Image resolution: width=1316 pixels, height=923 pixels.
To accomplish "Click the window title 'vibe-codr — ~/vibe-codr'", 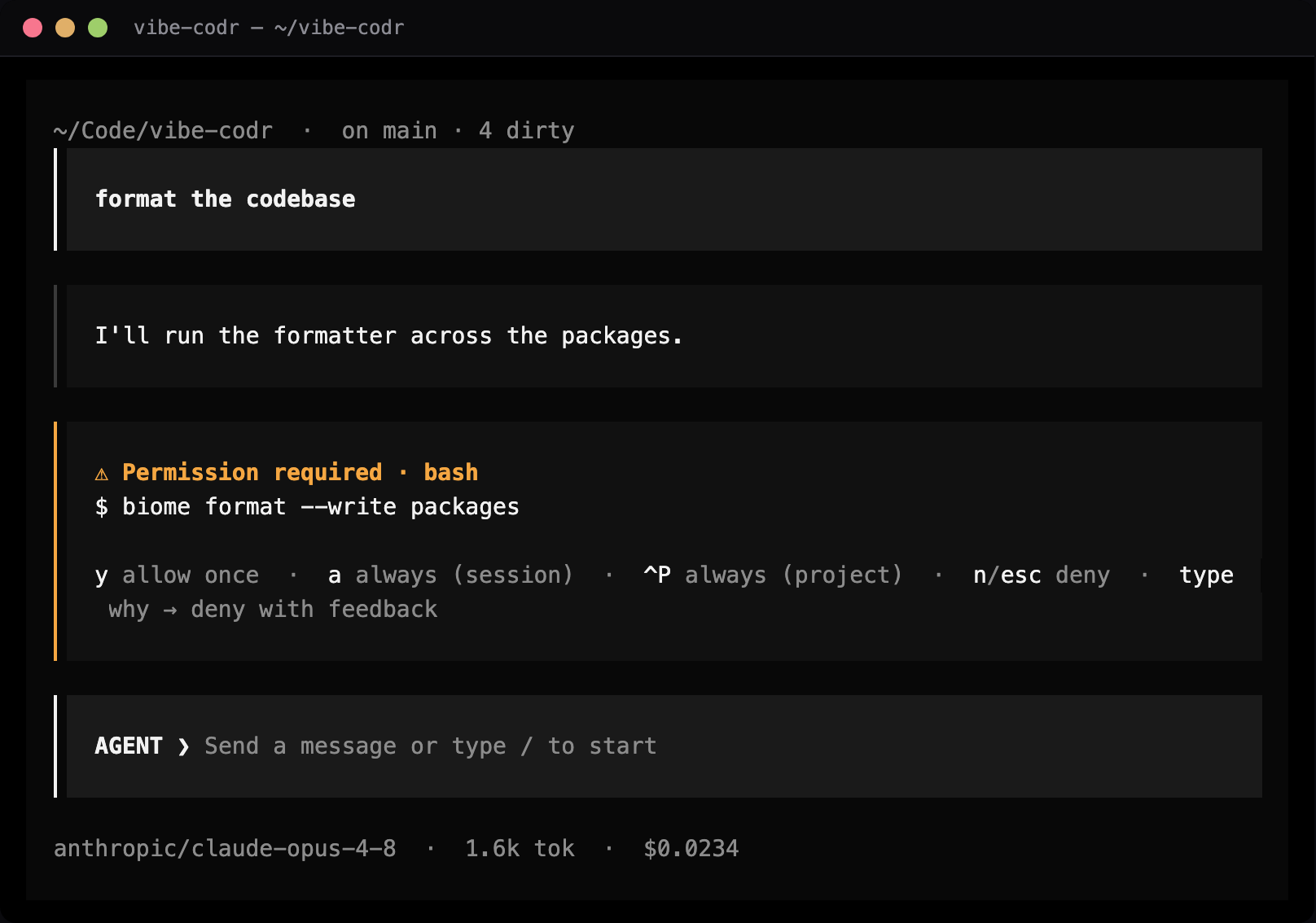I will click(x=269, y=28).
